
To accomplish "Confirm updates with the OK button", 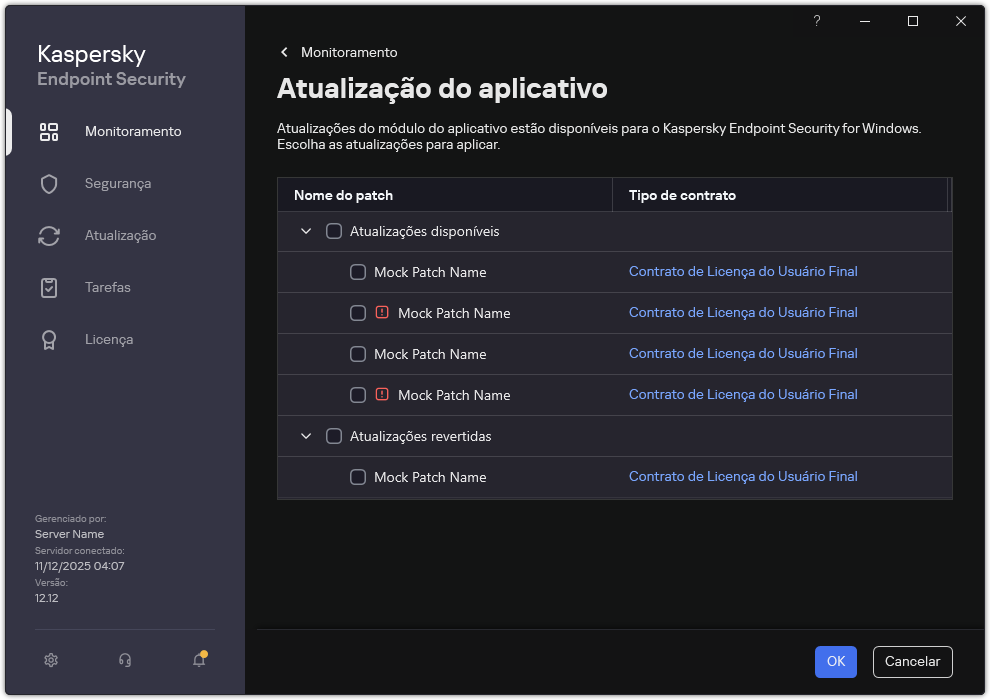I will coord(835,661).
